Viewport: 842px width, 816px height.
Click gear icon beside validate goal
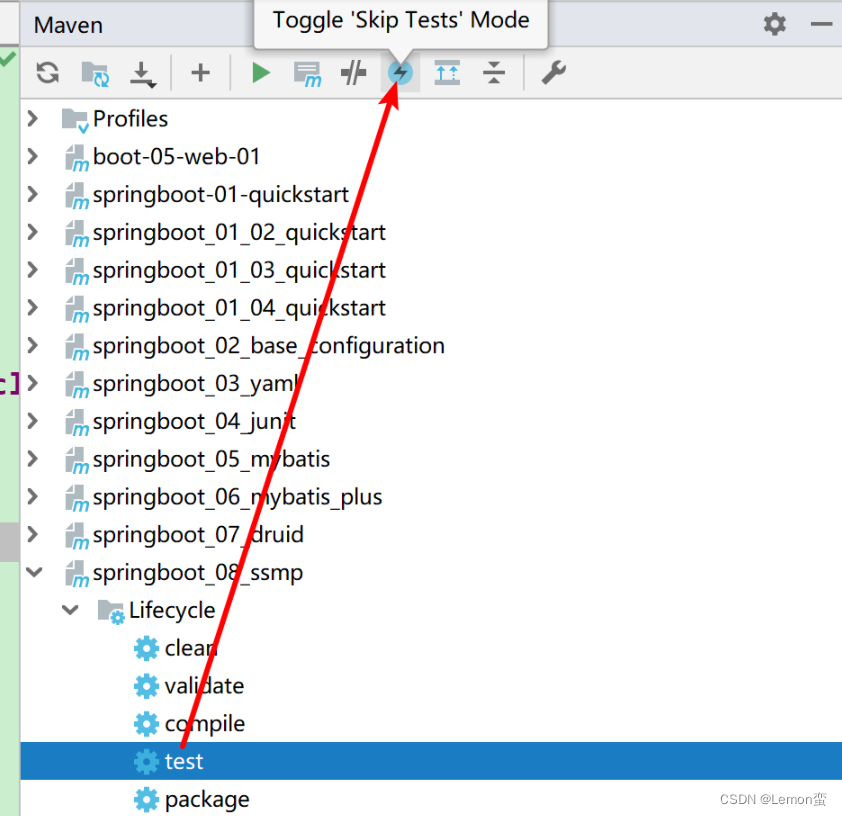[146, 686]
